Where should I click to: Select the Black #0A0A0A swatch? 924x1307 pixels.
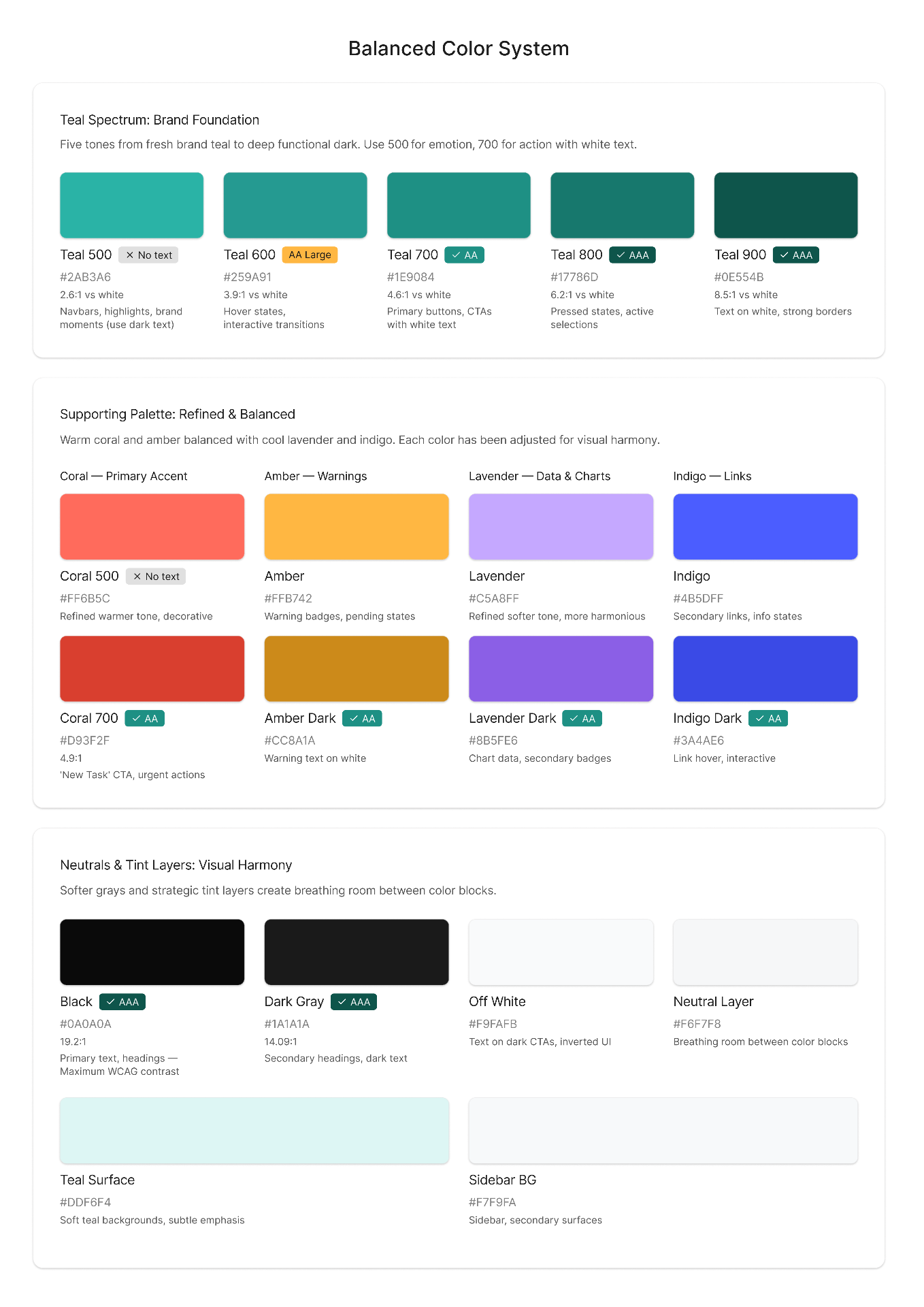pos(152,952)
